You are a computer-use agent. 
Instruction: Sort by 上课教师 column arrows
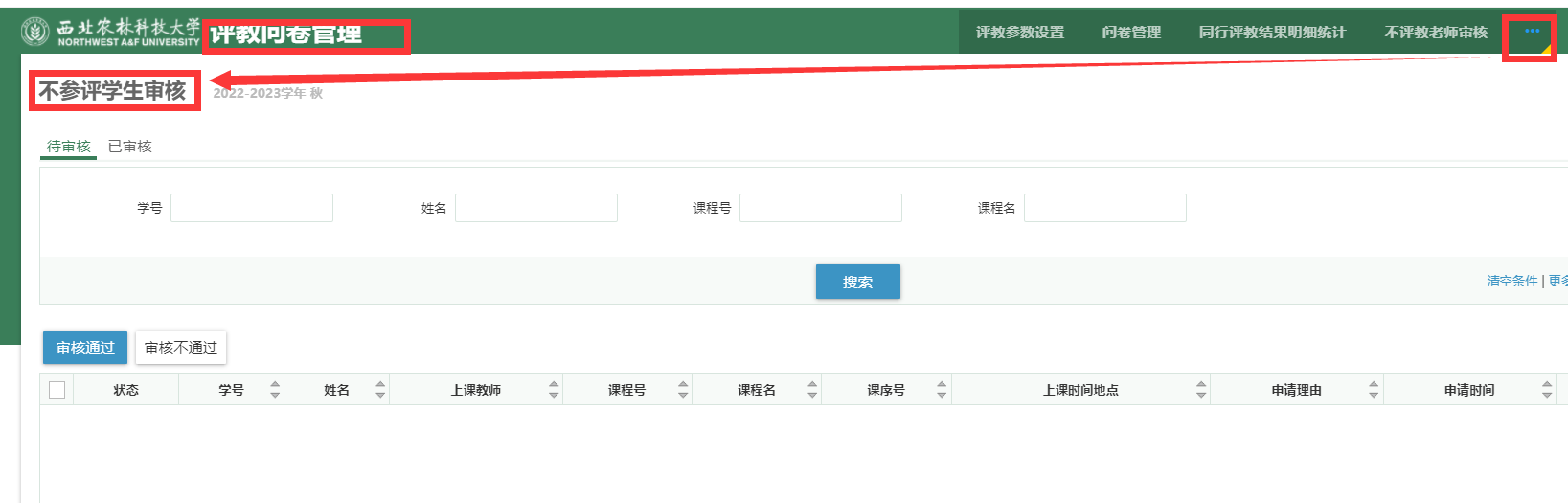tap(554, 390)
